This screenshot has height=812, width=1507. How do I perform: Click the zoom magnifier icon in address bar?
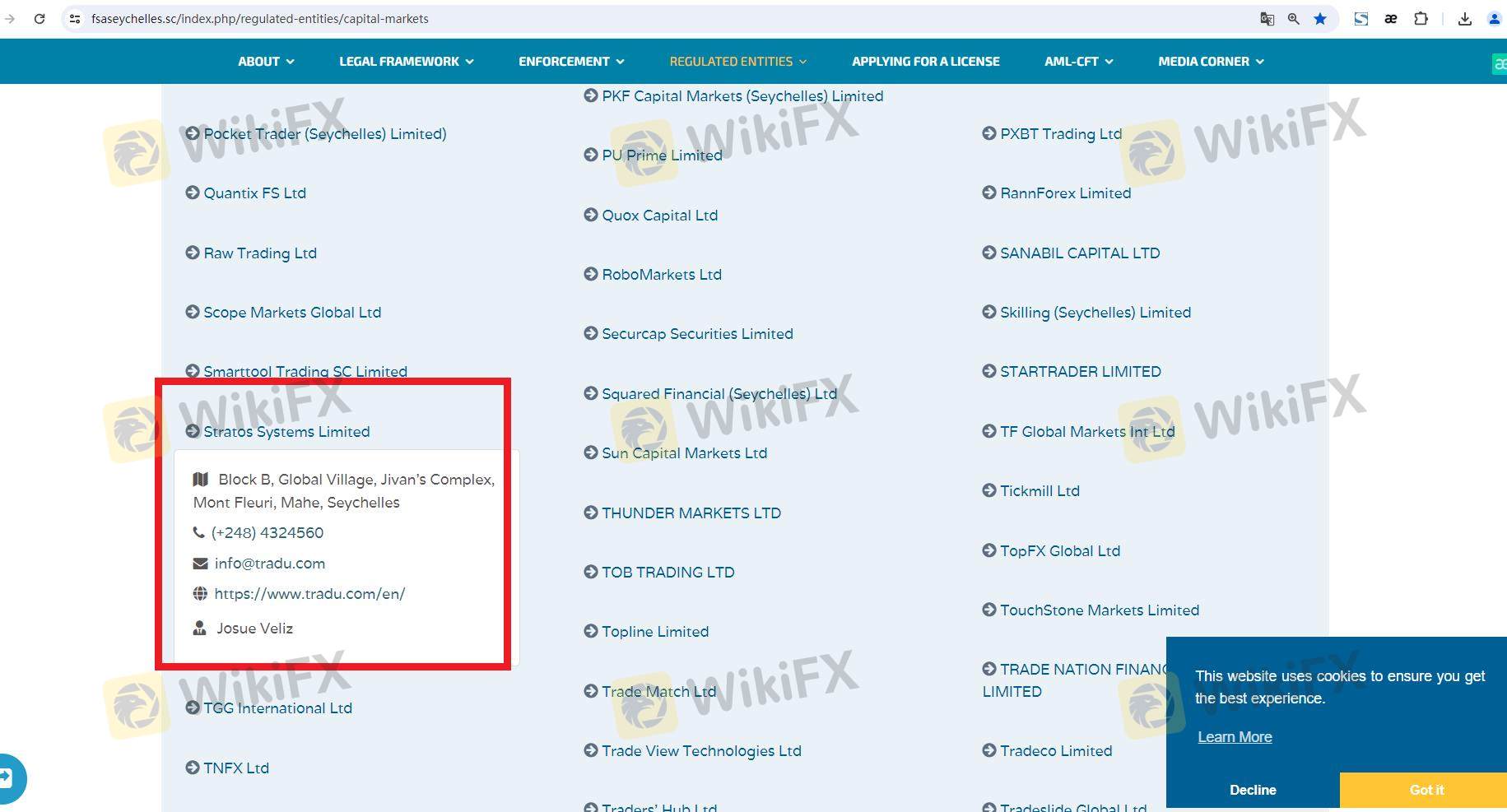[1293, 18]
